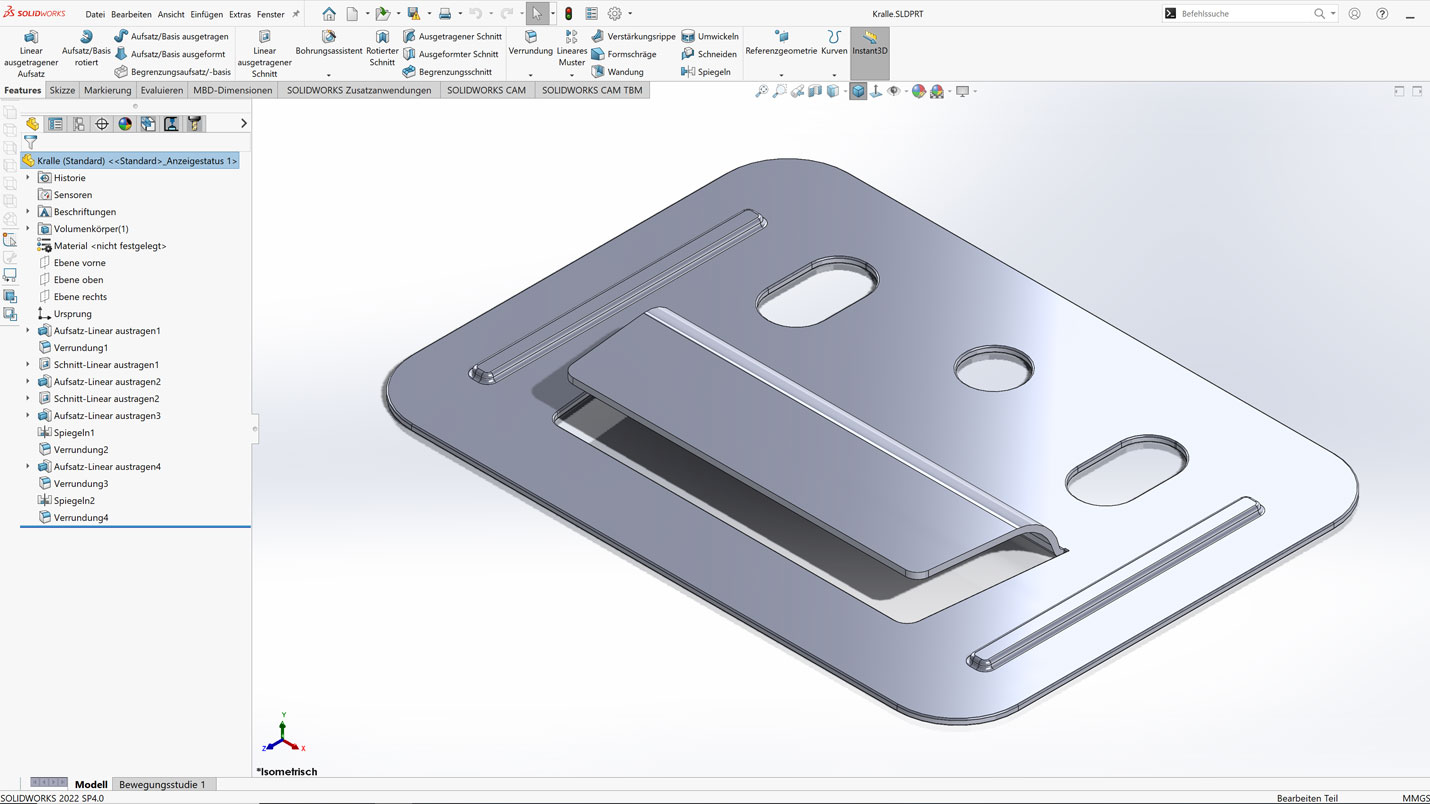Open the Referenzgeometrie dropdown arrow
The height and width of the screenshot is (804, 1430).
(x=781, y=75)
